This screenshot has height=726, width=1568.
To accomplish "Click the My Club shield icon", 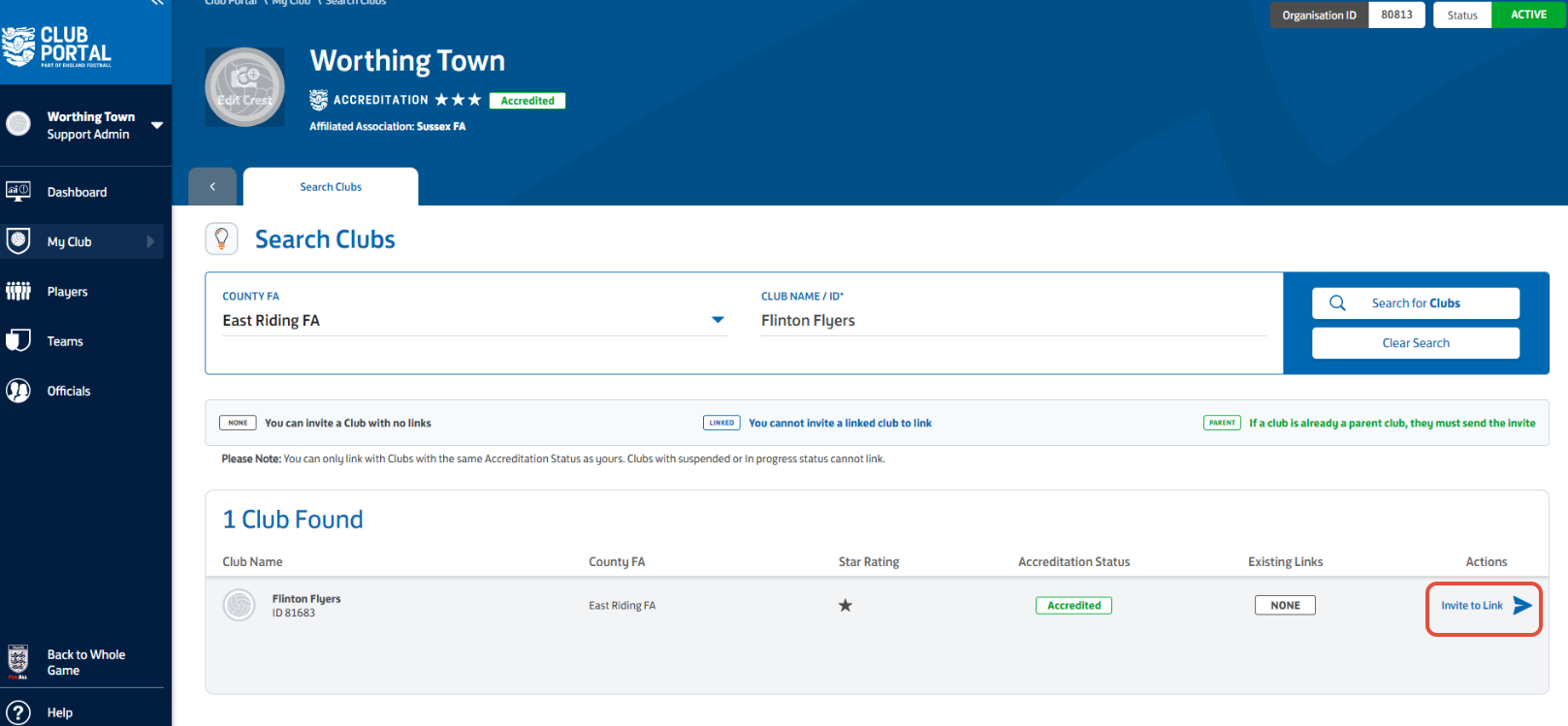I will [x=18, y=240].
